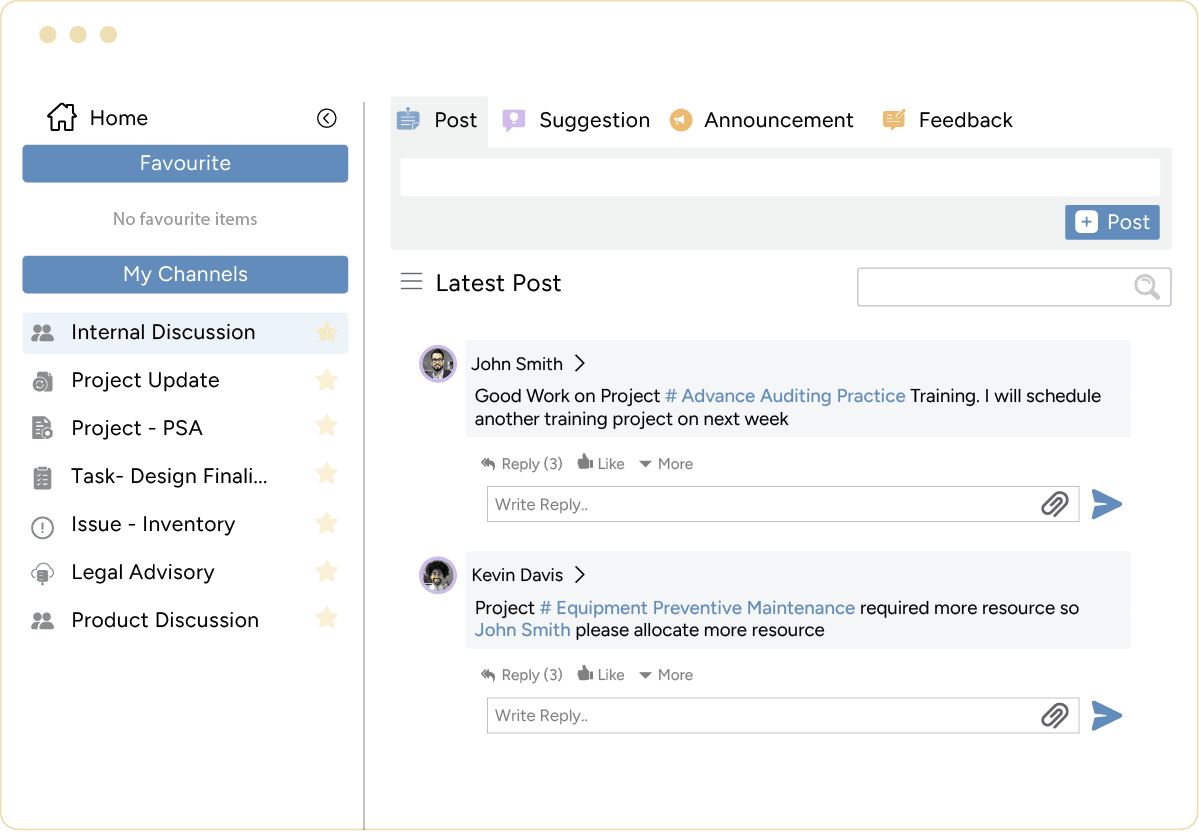Favorite the Project - PSA channel
The image size is (1199, 837).
tap(326, 426)
